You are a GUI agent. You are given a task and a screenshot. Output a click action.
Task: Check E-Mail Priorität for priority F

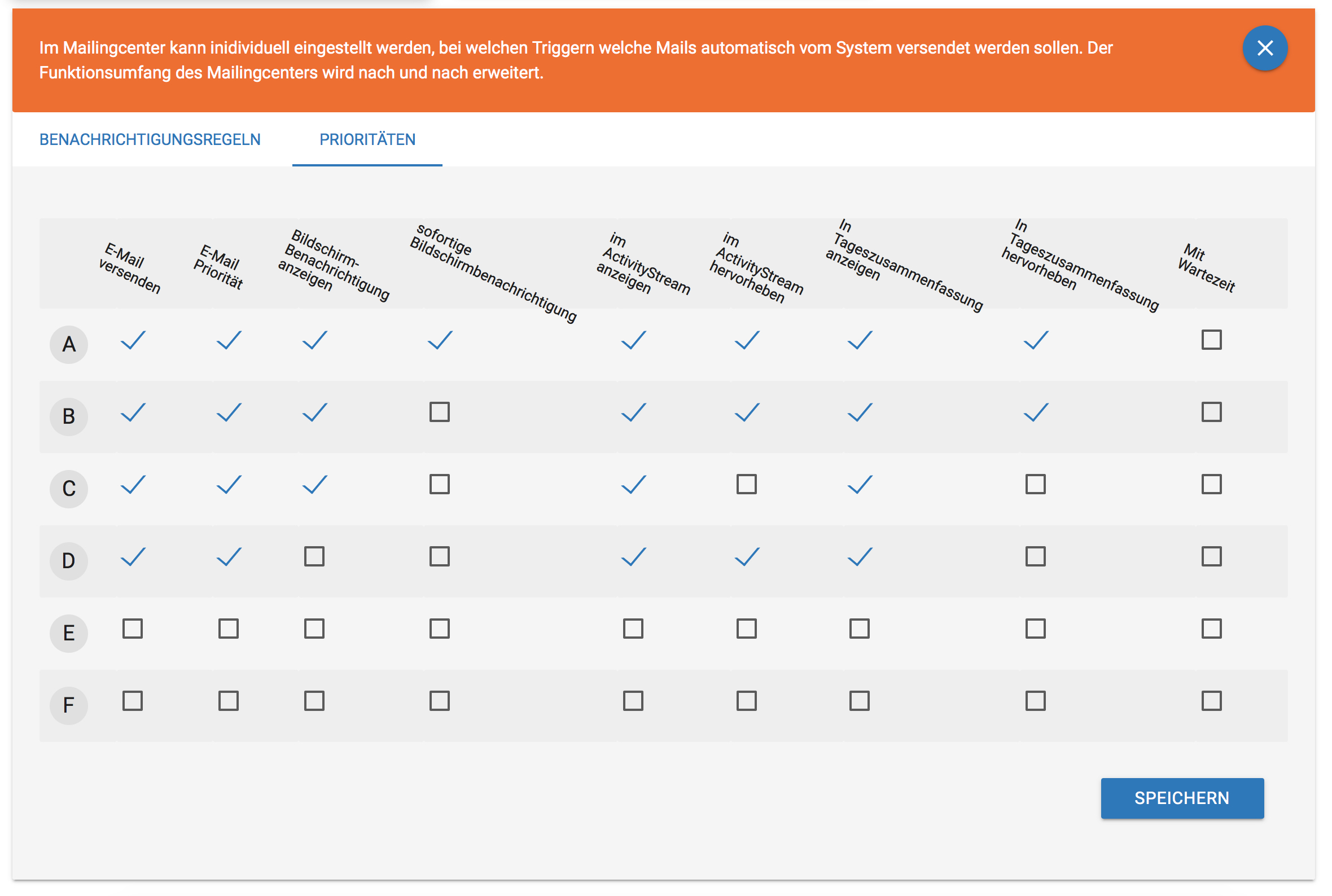coord(229,701)
